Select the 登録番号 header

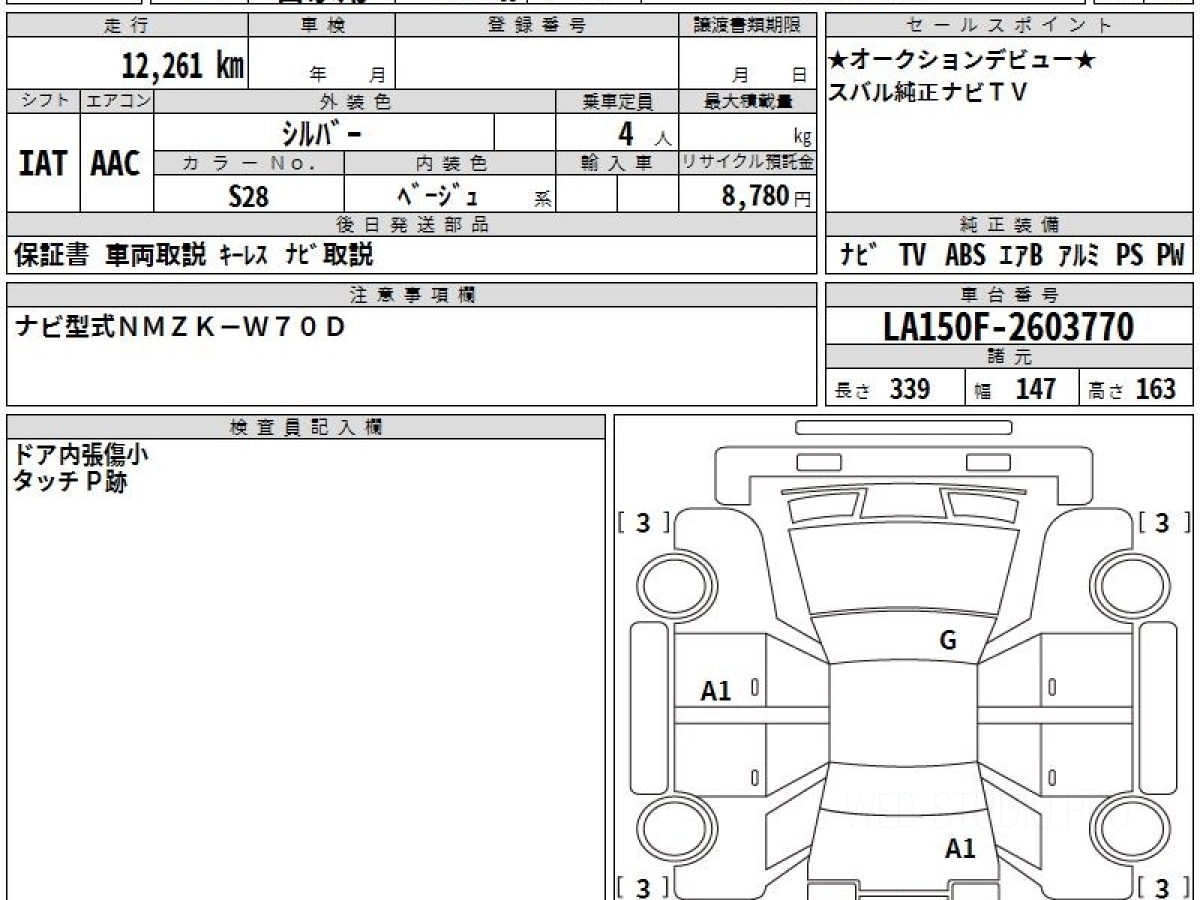pyautogui.click(x=537, y=26)
